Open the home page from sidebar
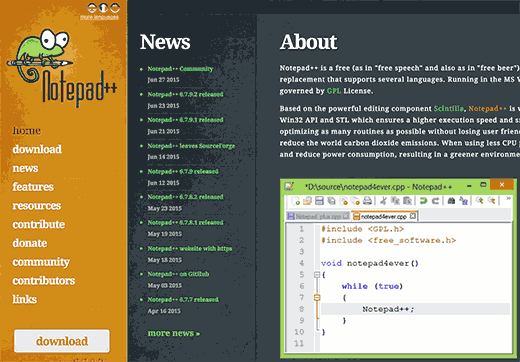520x362 pixels. click(27, 130)
